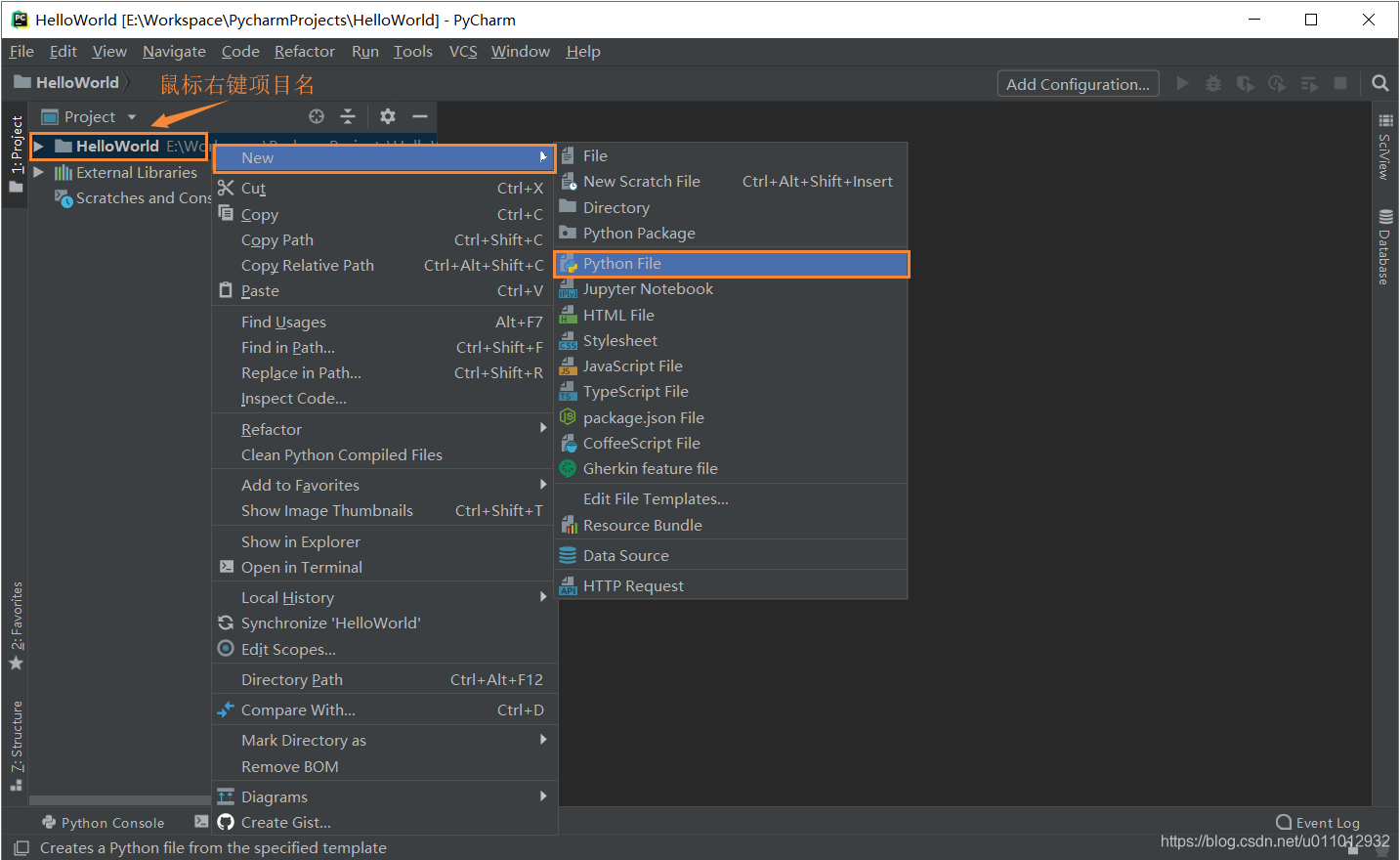1400x860 pixels.
Task: Open the Navigate menu
Action: click(174, 51)
